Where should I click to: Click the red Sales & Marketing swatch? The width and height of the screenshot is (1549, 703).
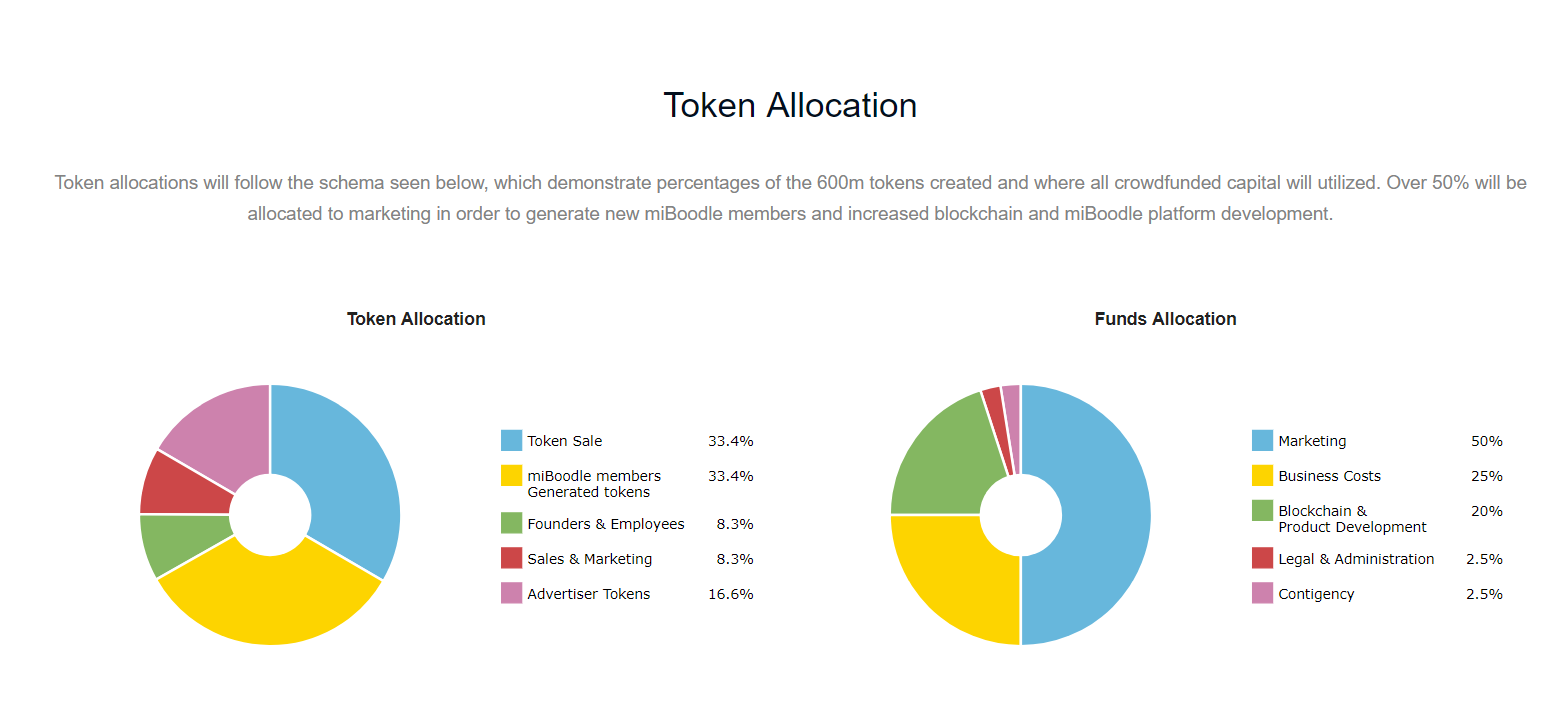pos(511,559)
